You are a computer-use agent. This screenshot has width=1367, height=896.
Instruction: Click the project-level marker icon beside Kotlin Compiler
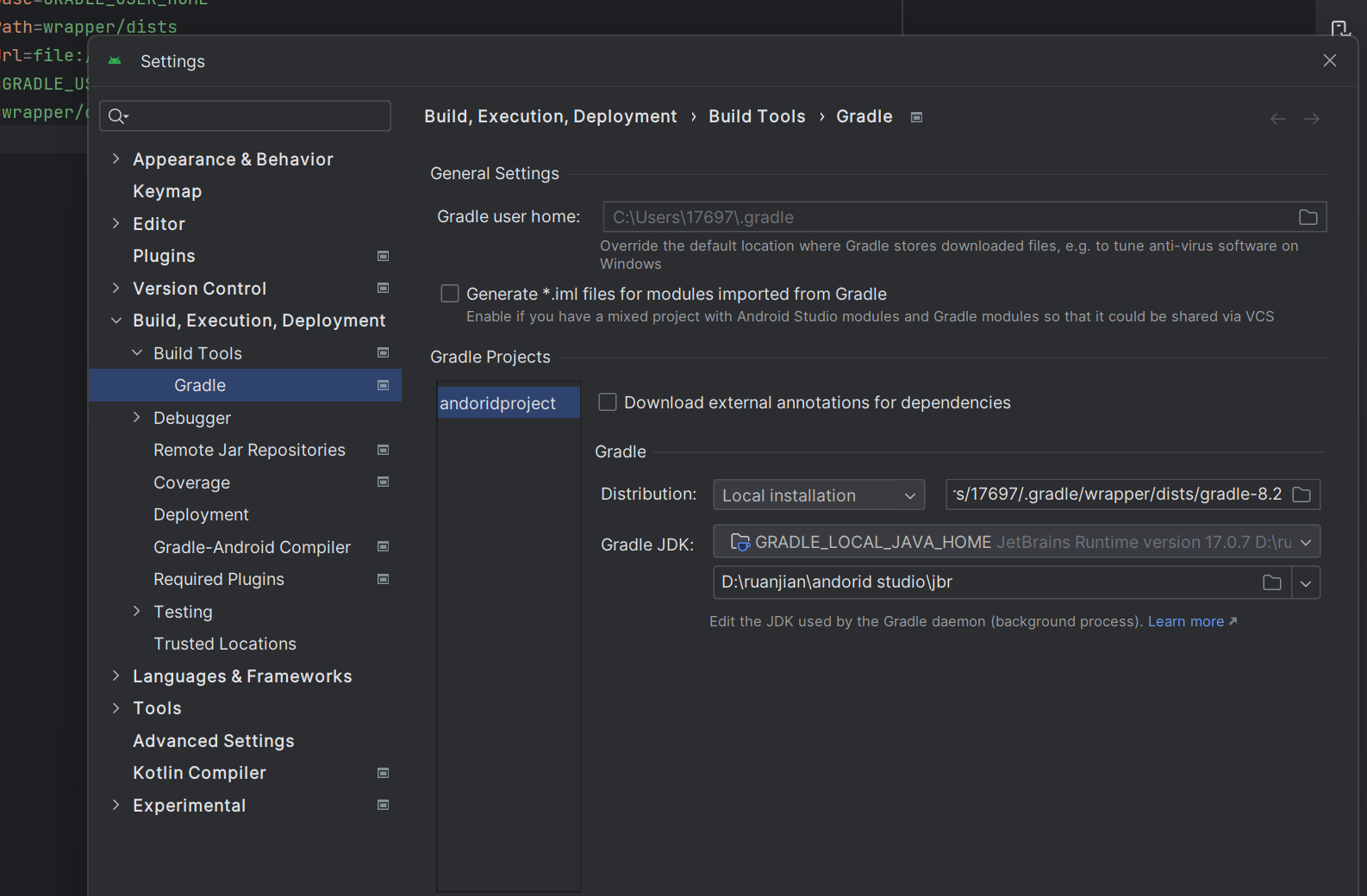(384, 773)
